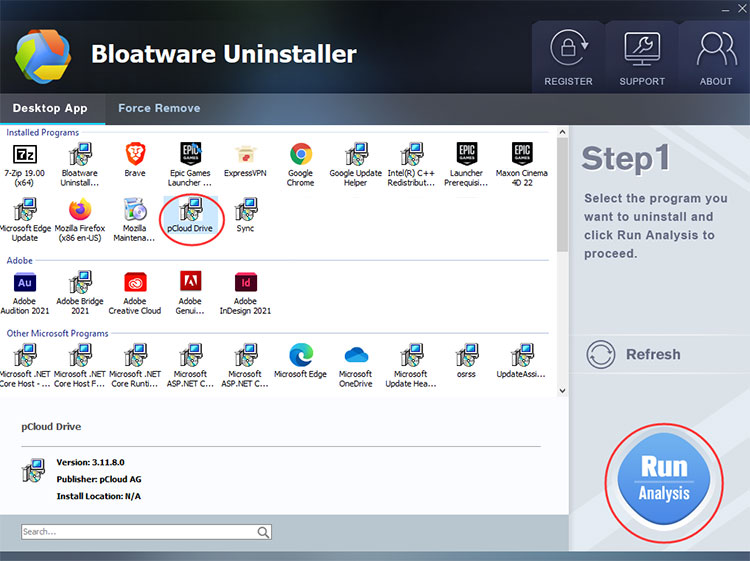Viewport: 750px width, 561px height.
Task: Select the Adobe Creative Cloud icon
Action: pos(135,282)
